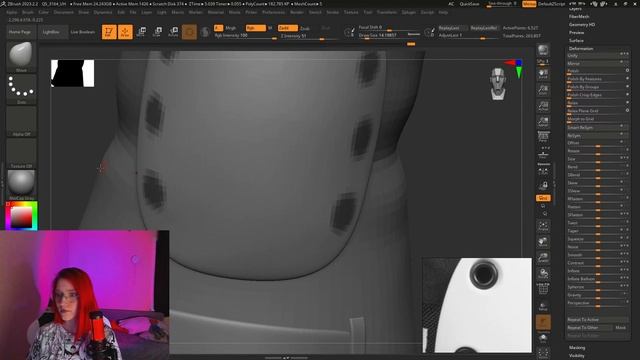This screenshot has width=640, height=360.
Task: Toggle the Transp transparency icon
Action: point(543,307)
